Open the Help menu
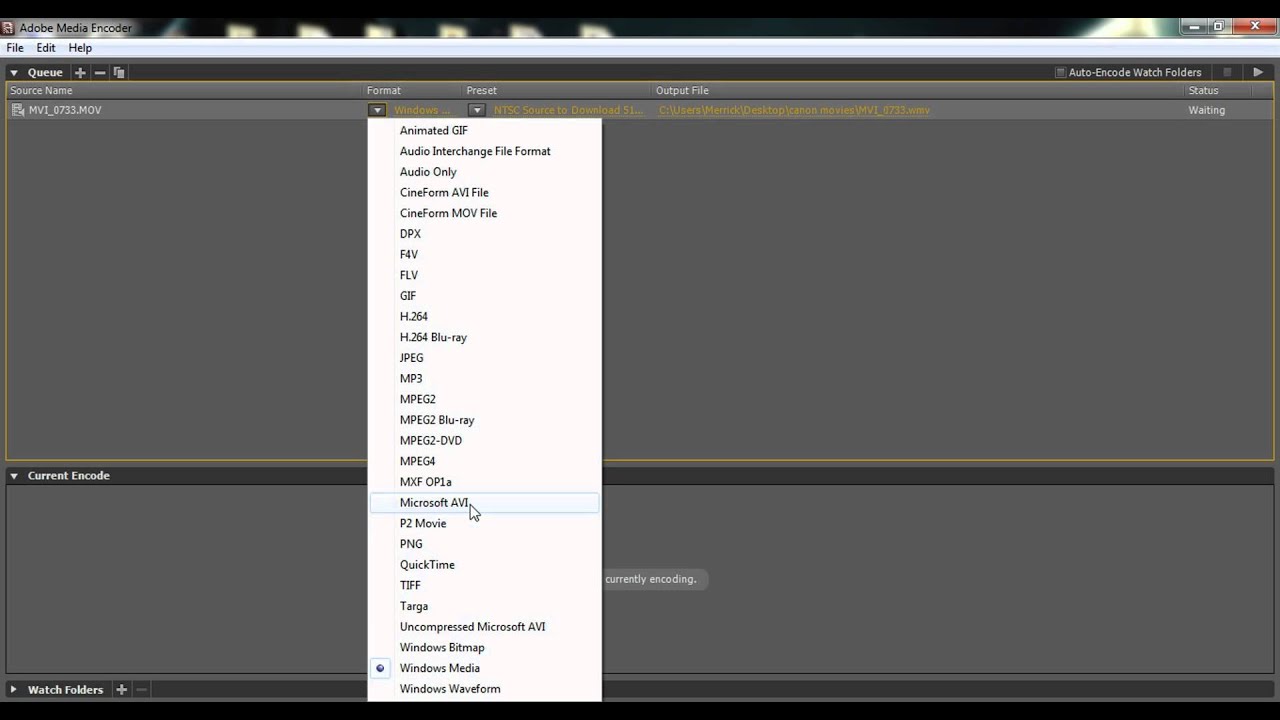This screenshot has width=1280, height=720. [80, 48]
